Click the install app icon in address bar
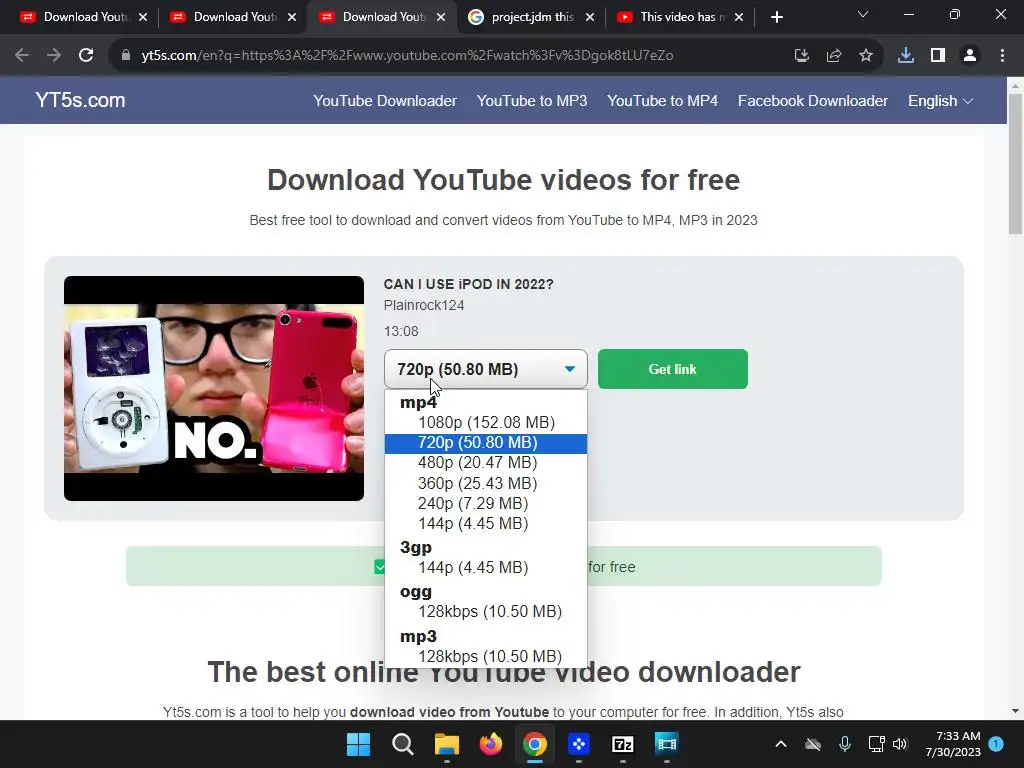This screenshot has height=768, width=1024. (801, 56)
